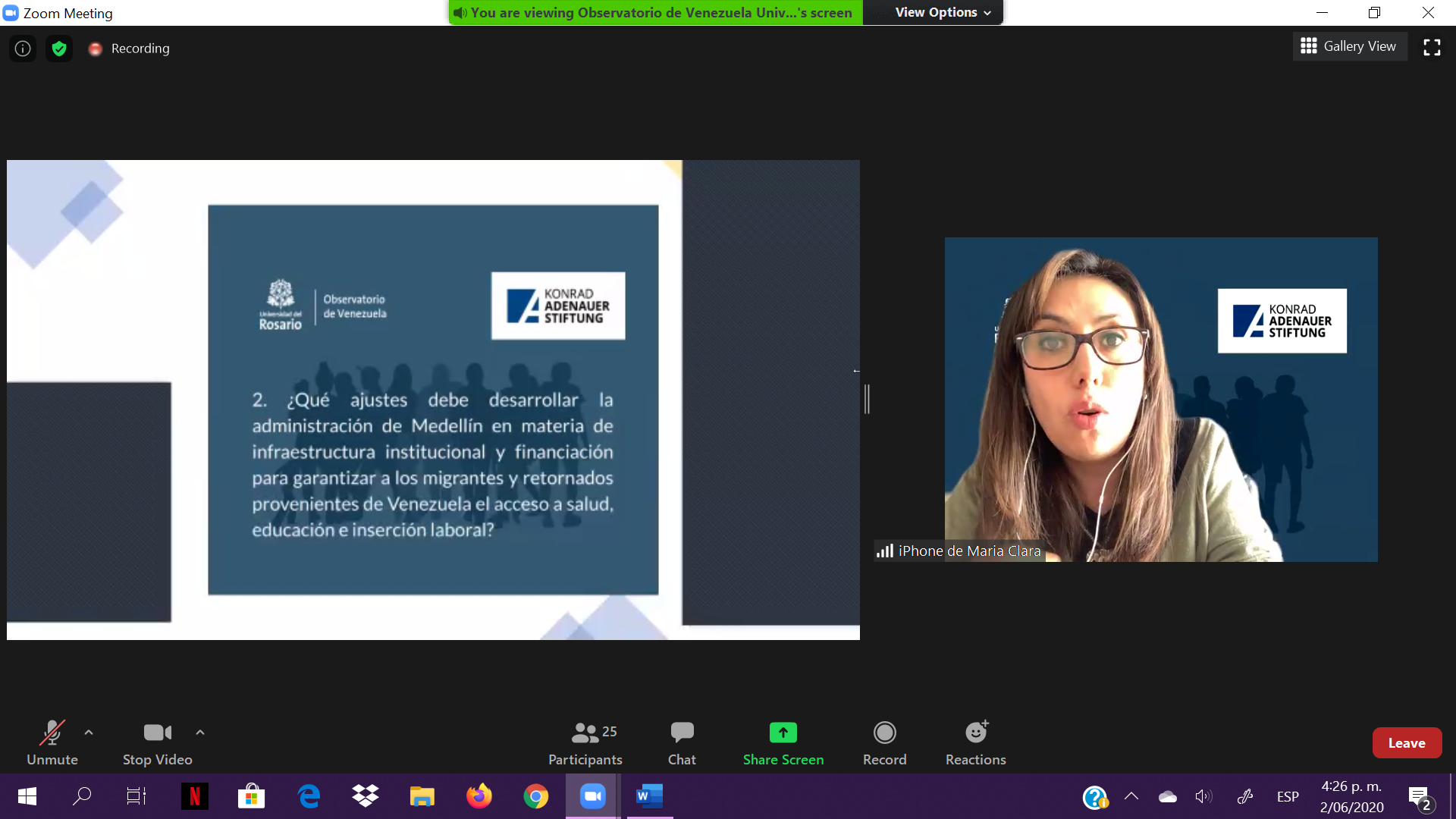Switch to Word in the taskbar
The image size is (1456, 819).
click(650, 796)
